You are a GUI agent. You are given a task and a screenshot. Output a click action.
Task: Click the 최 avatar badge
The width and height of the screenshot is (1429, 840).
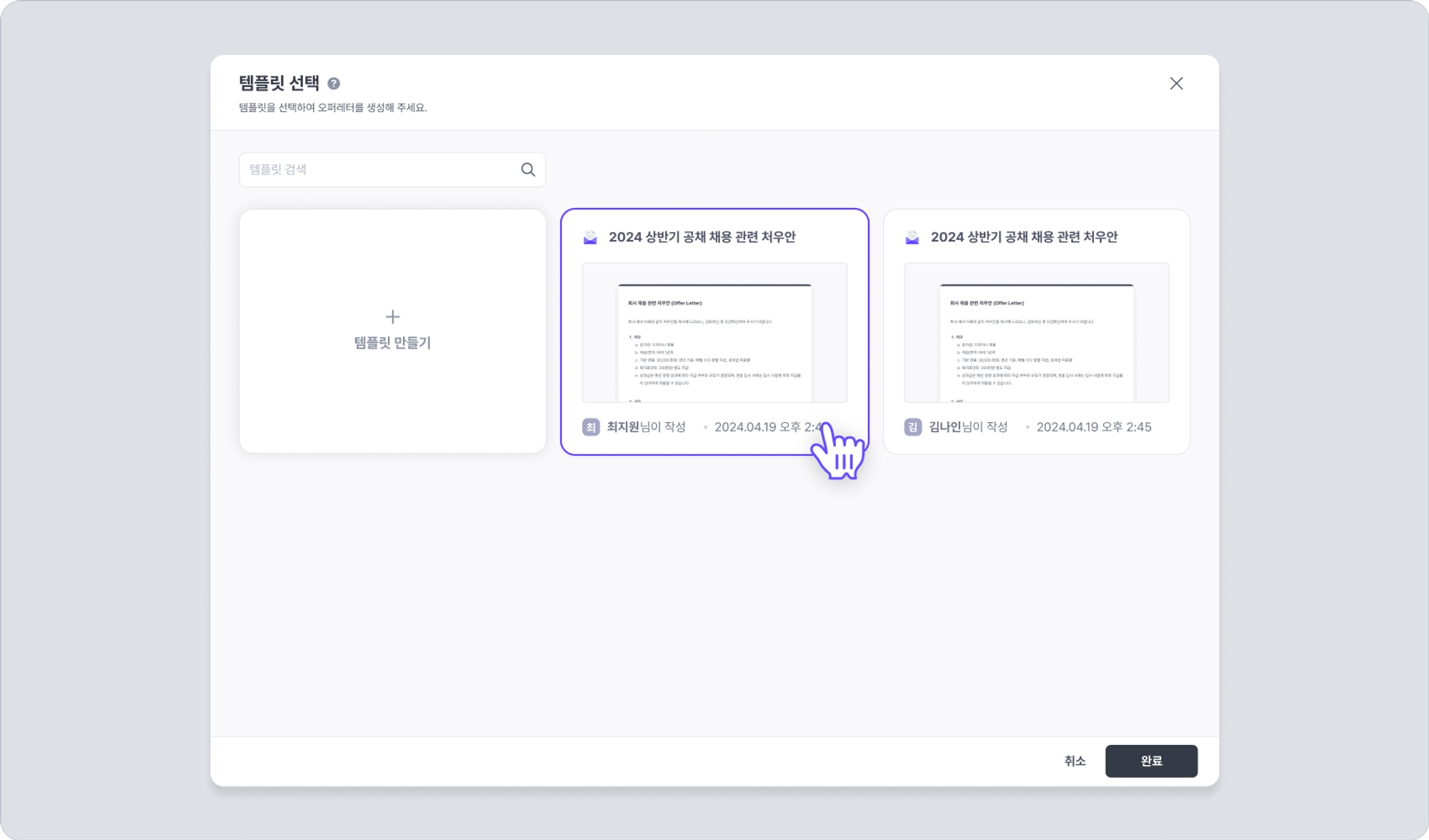591,427
